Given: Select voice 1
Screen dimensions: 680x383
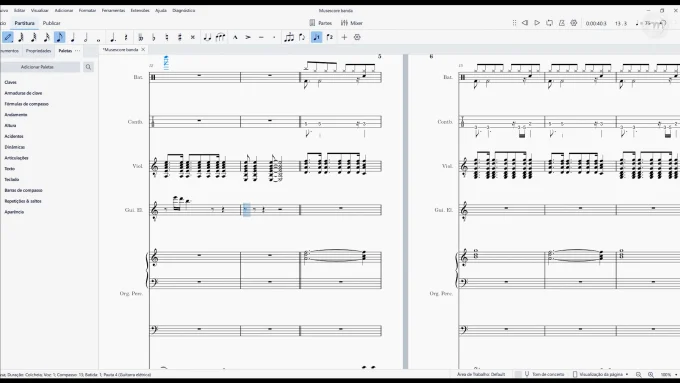Looking at the screenshot, I should [317, 37].
